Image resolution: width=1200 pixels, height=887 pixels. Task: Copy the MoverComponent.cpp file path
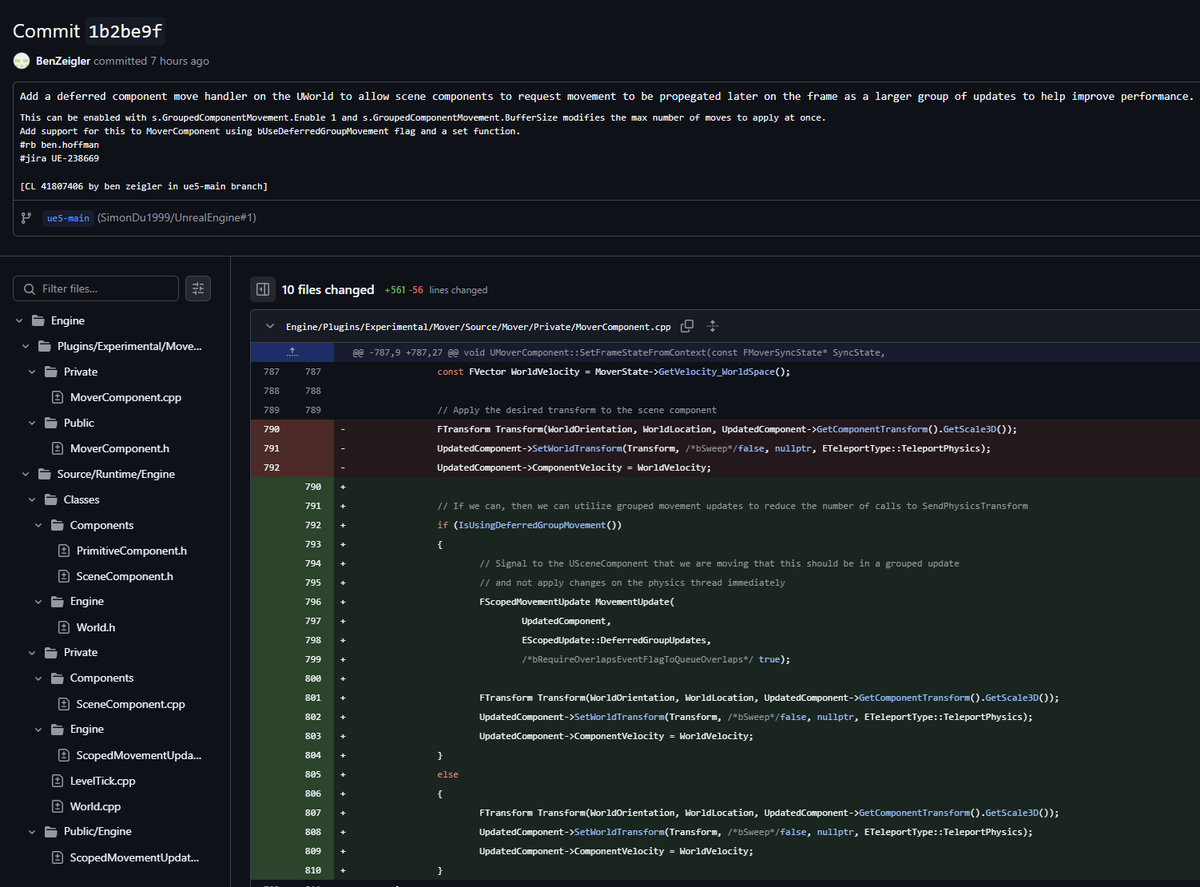click(687, 326)
